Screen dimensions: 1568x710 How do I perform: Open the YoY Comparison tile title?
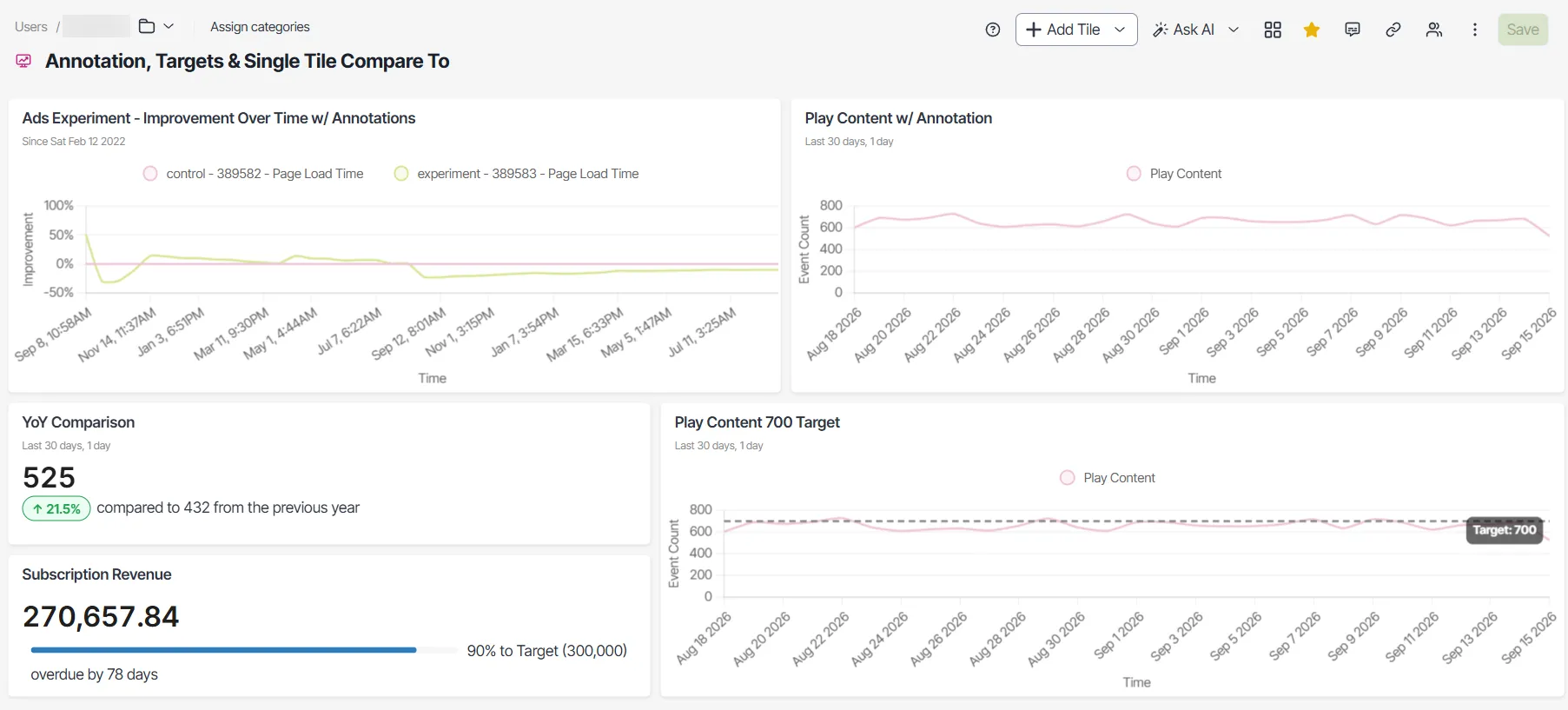coord(78,422)
